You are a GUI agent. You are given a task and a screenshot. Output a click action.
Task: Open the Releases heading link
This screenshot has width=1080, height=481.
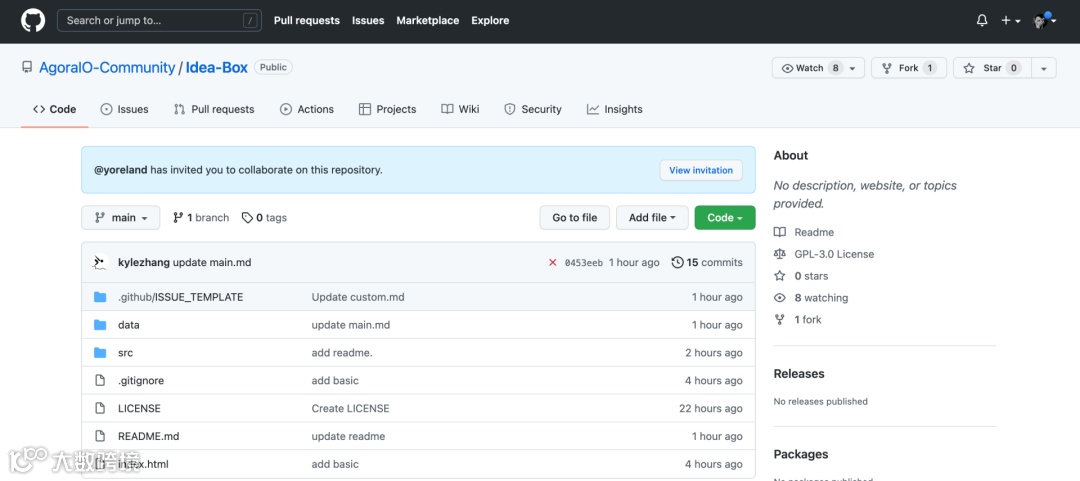point(799,373)
